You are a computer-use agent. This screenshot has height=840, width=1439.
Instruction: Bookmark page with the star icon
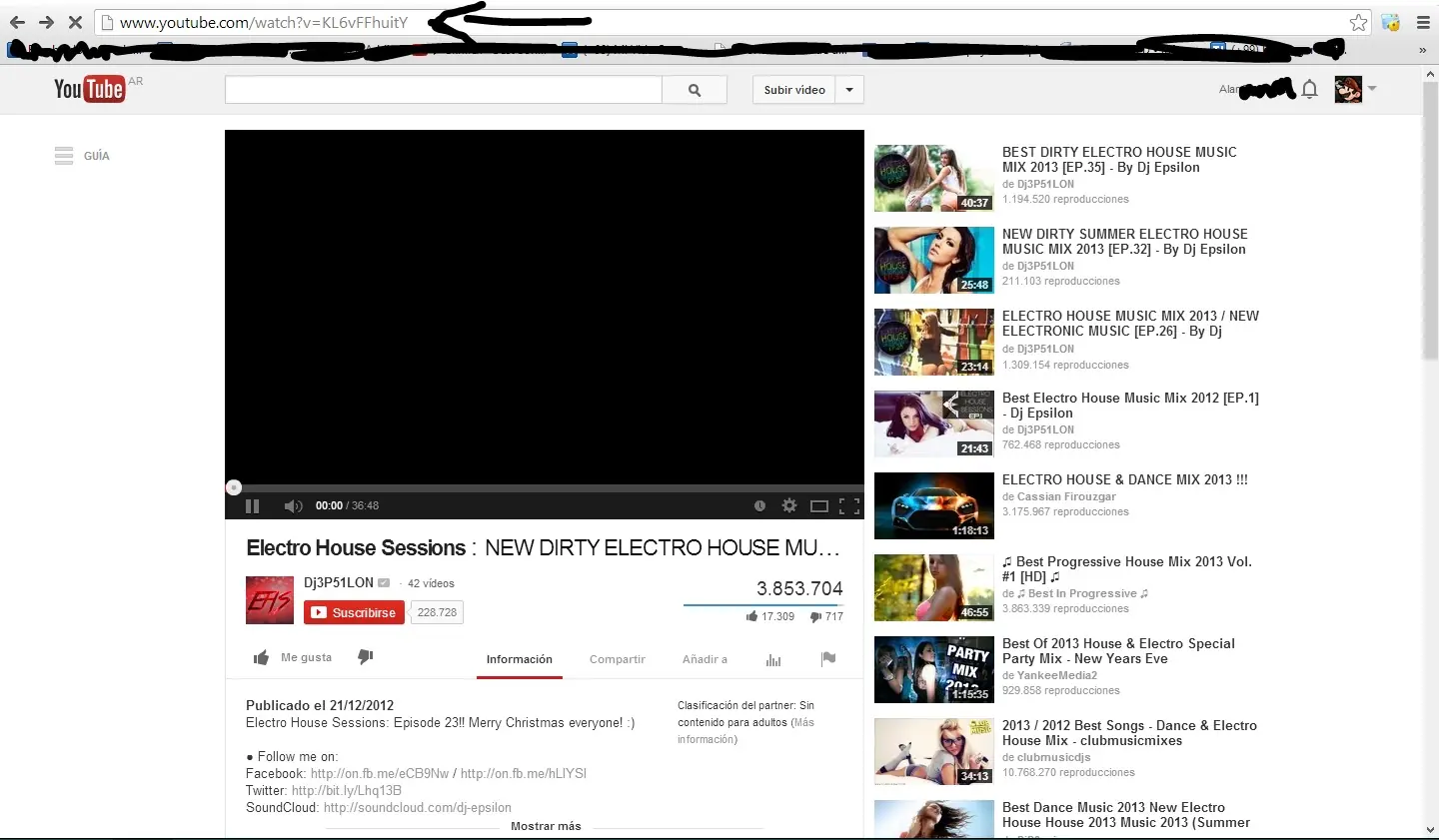click(x=1358, y=22)
